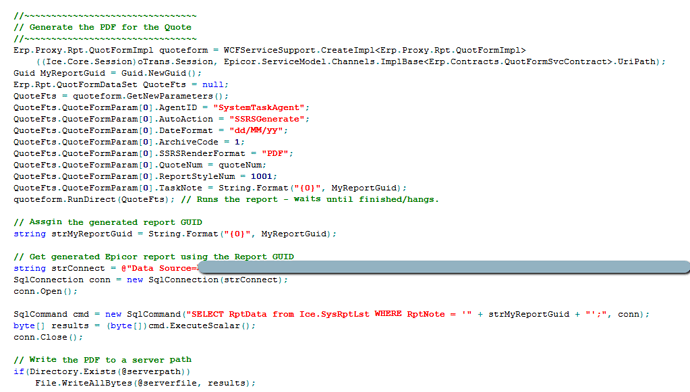Click the 'new SqlConnection(strConnect)' line
The width and height of the screenshot is (690, 392).
pos(150,279)
